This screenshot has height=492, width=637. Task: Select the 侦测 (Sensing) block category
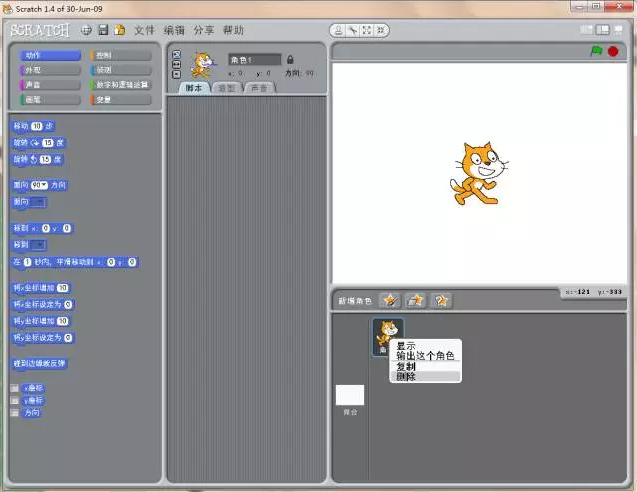tap(121, 70)
